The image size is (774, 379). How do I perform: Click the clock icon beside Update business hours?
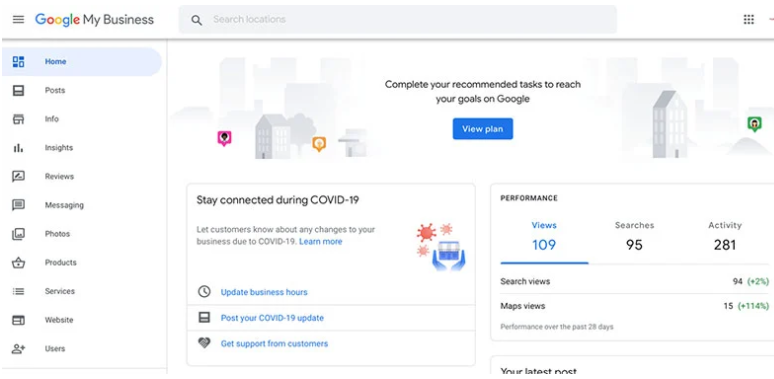pyautogui.click(x=204, y=292)
